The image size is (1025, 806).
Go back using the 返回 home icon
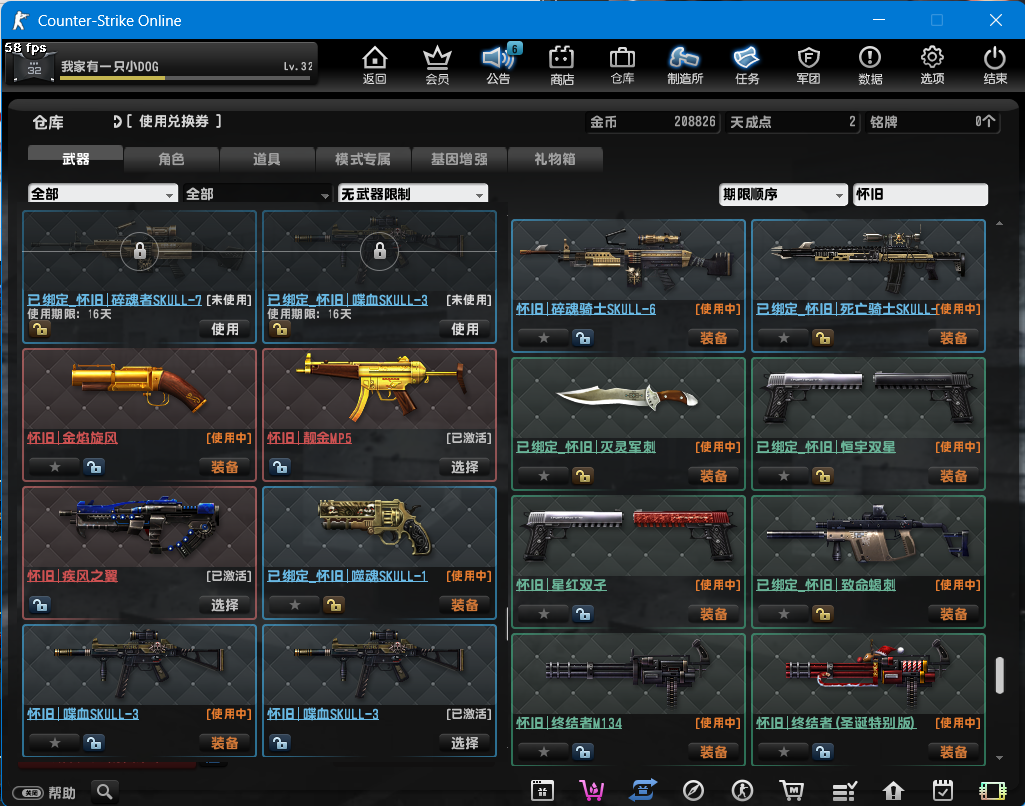pos(375,65)
